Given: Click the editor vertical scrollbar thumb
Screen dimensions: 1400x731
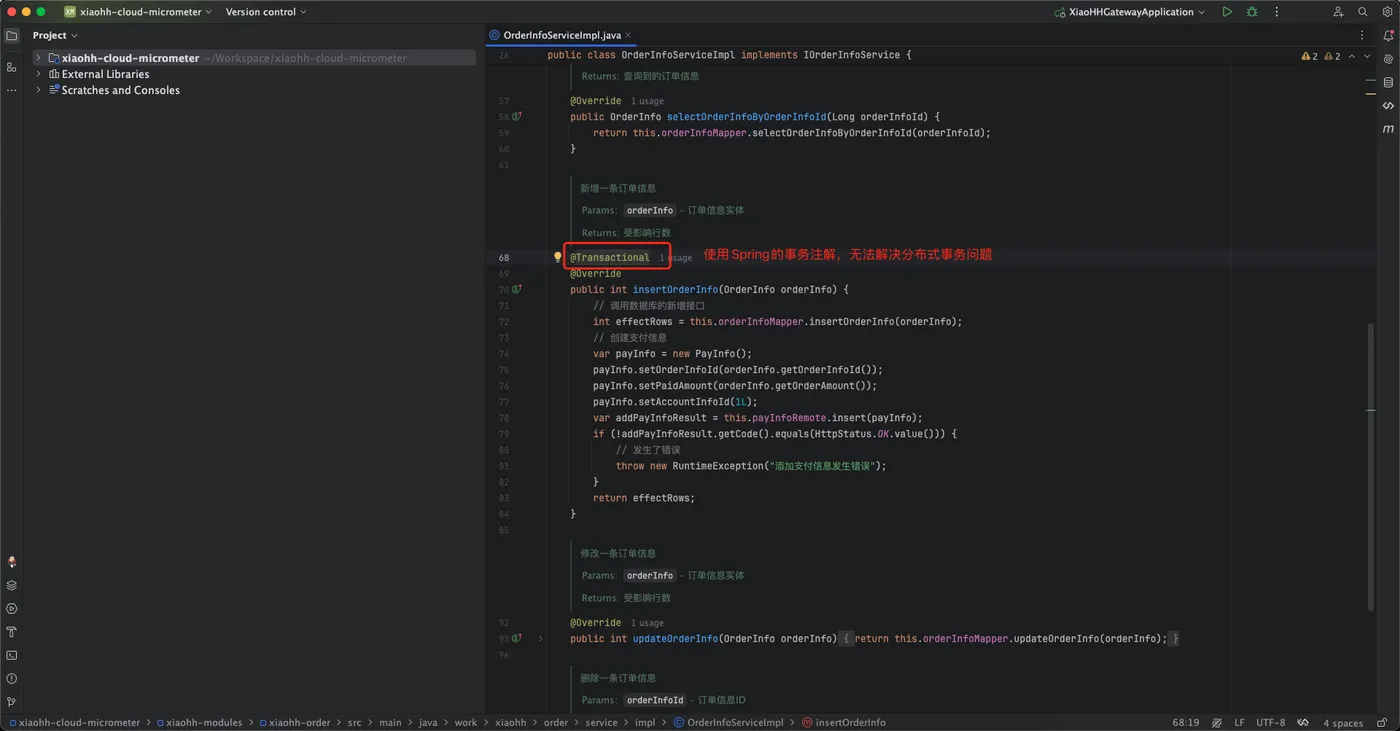Looking at the screenshot, I should point(1370,467).
